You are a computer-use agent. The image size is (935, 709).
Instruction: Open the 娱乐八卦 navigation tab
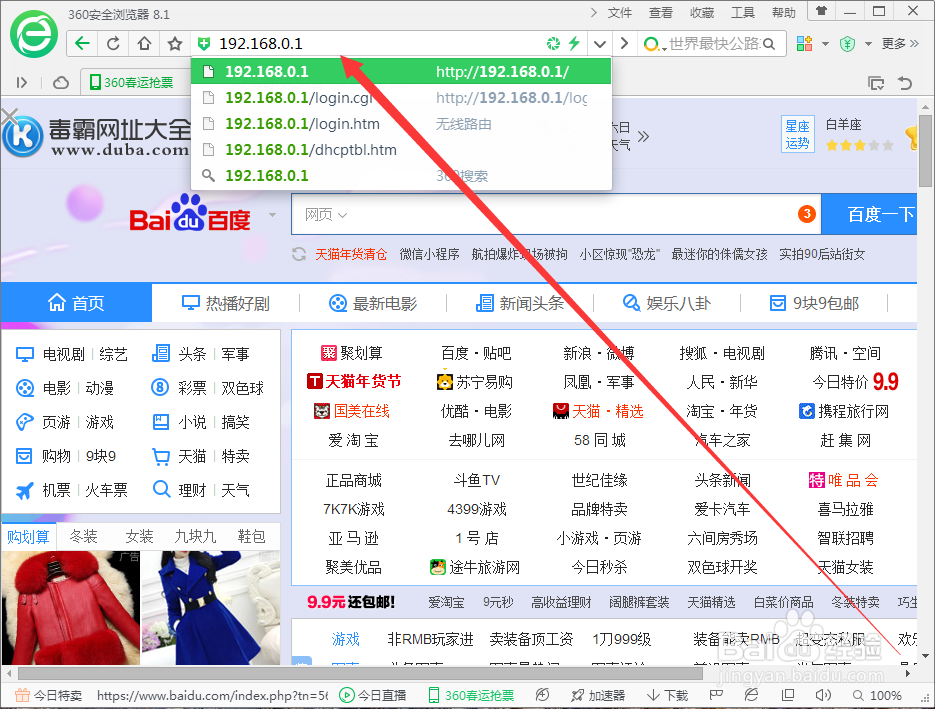[667, 304]
